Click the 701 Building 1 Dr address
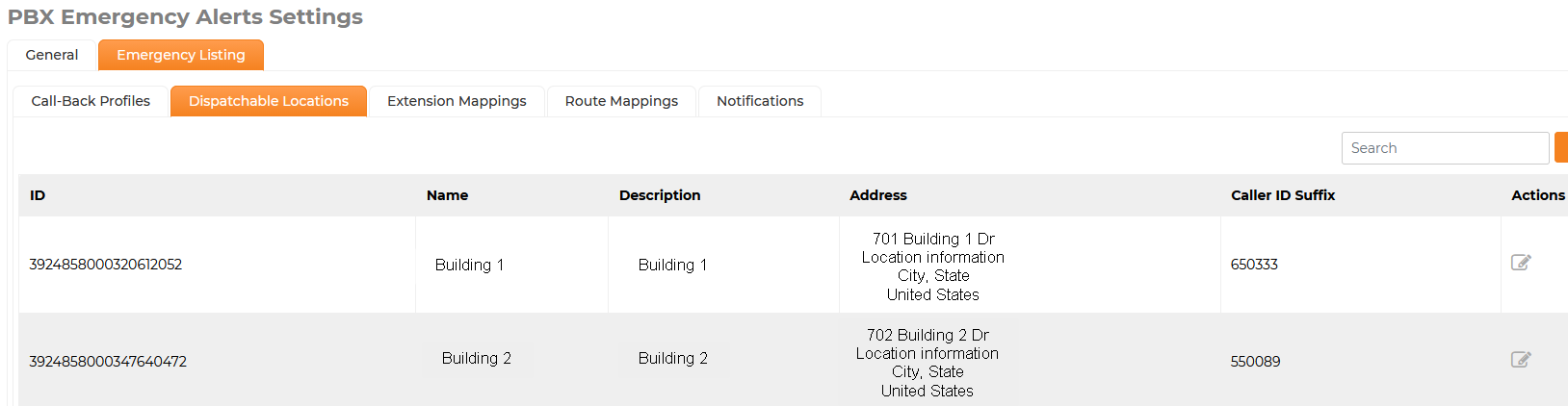 pos(933,239)
